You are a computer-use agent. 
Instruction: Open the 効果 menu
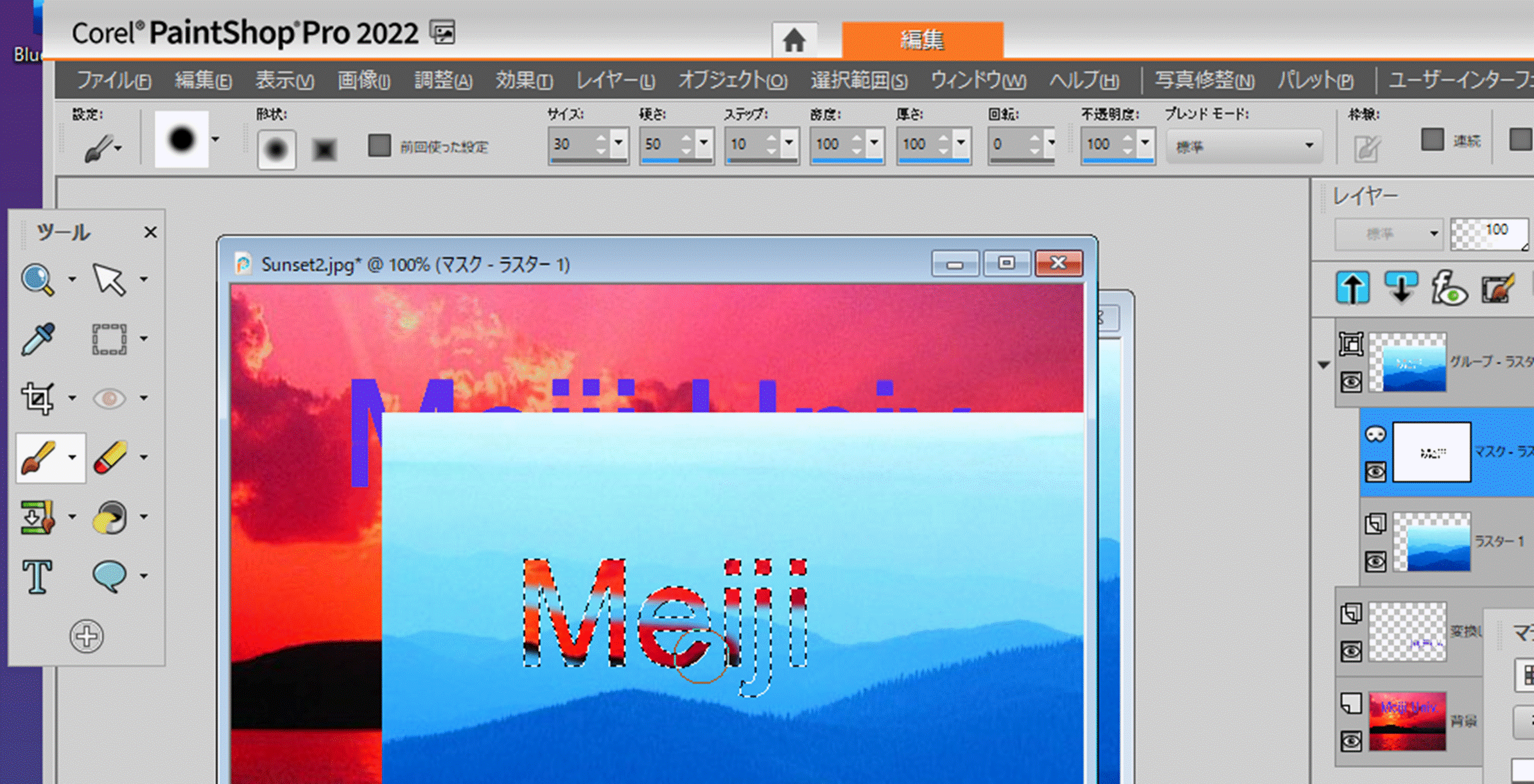tap(524, 80)
